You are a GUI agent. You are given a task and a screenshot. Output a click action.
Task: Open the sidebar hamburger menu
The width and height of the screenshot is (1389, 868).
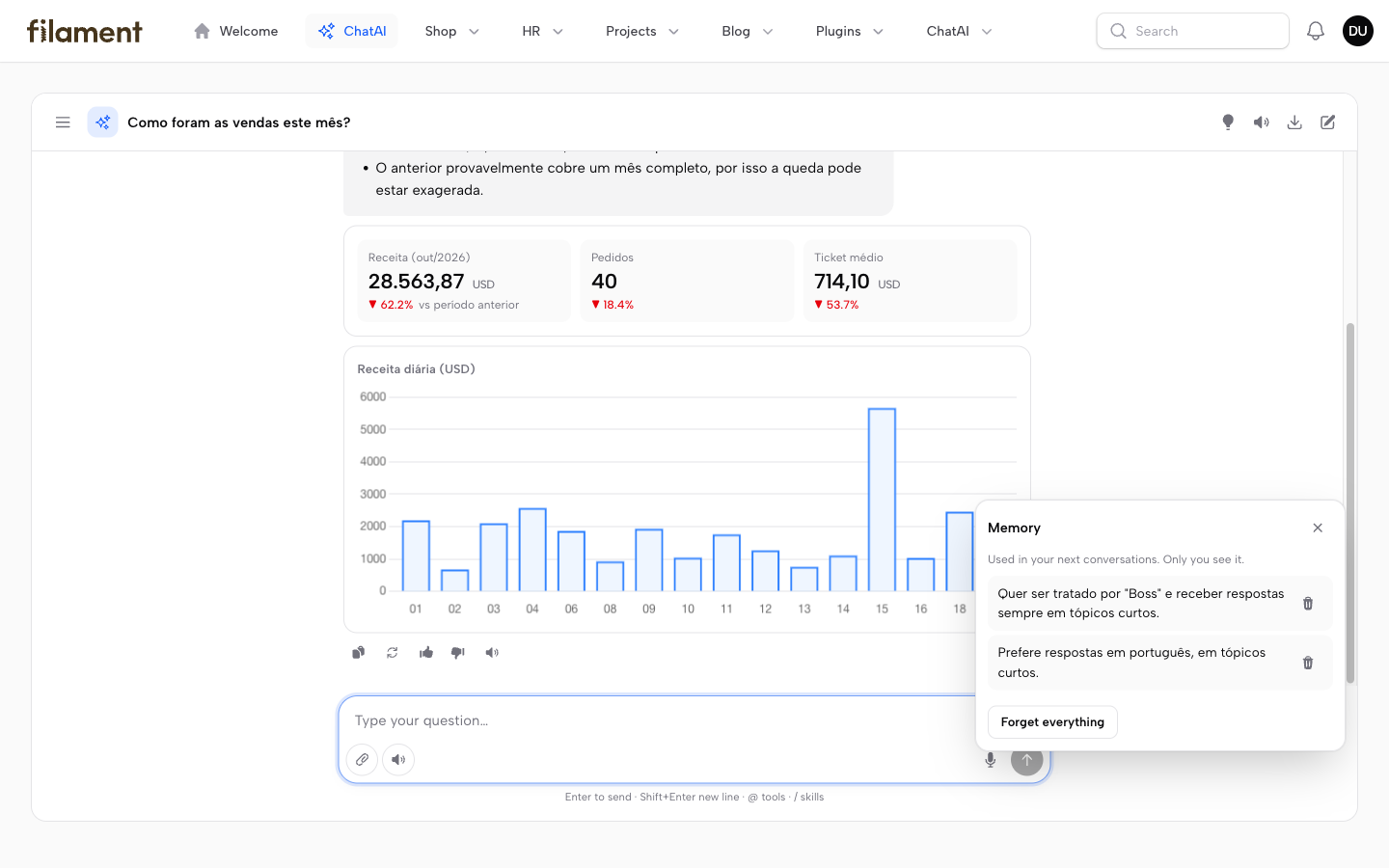(x=63, y=122)
